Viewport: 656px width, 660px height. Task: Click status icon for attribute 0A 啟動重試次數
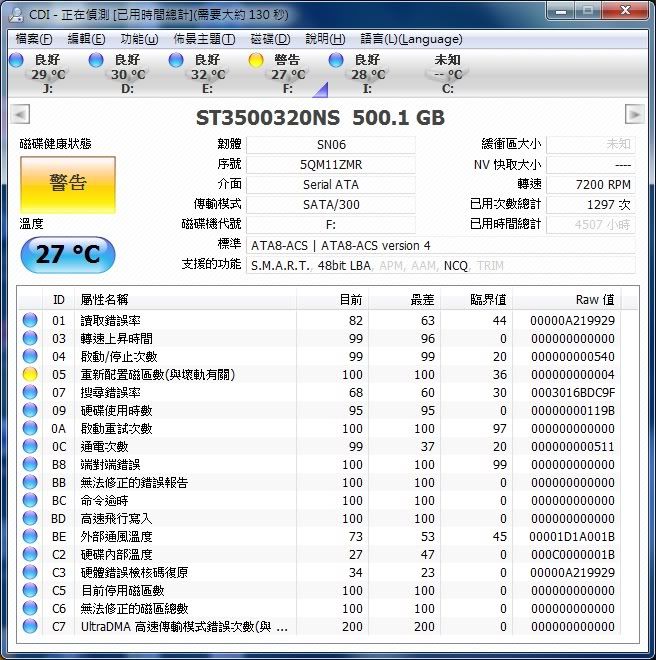tap(30, 428)
